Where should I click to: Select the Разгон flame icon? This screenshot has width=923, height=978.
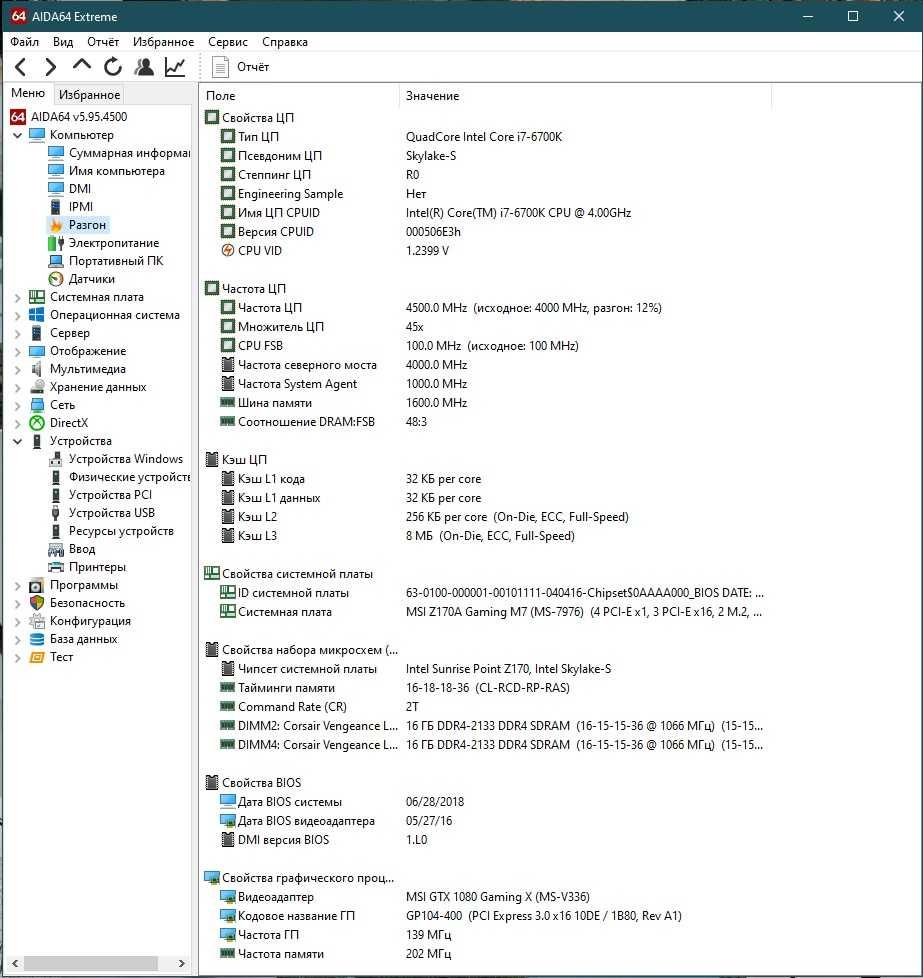tap(56, 225)
